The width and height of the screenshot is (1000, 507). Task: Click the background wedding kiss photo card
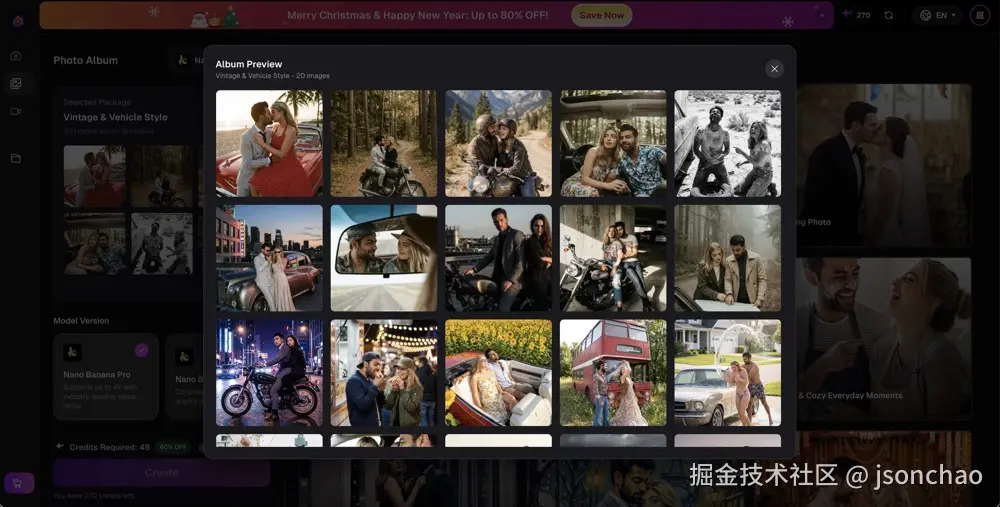coord(884,165)
